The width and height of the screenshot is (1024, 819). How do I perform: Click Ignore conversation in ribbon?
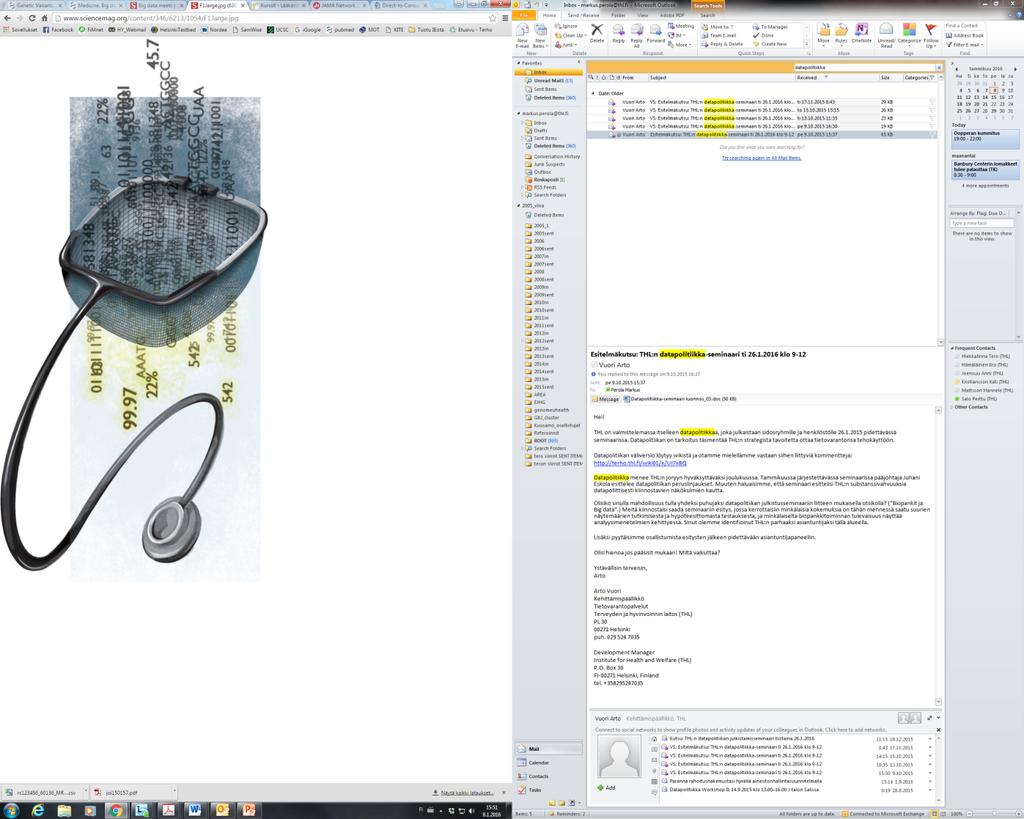[566, 27]
